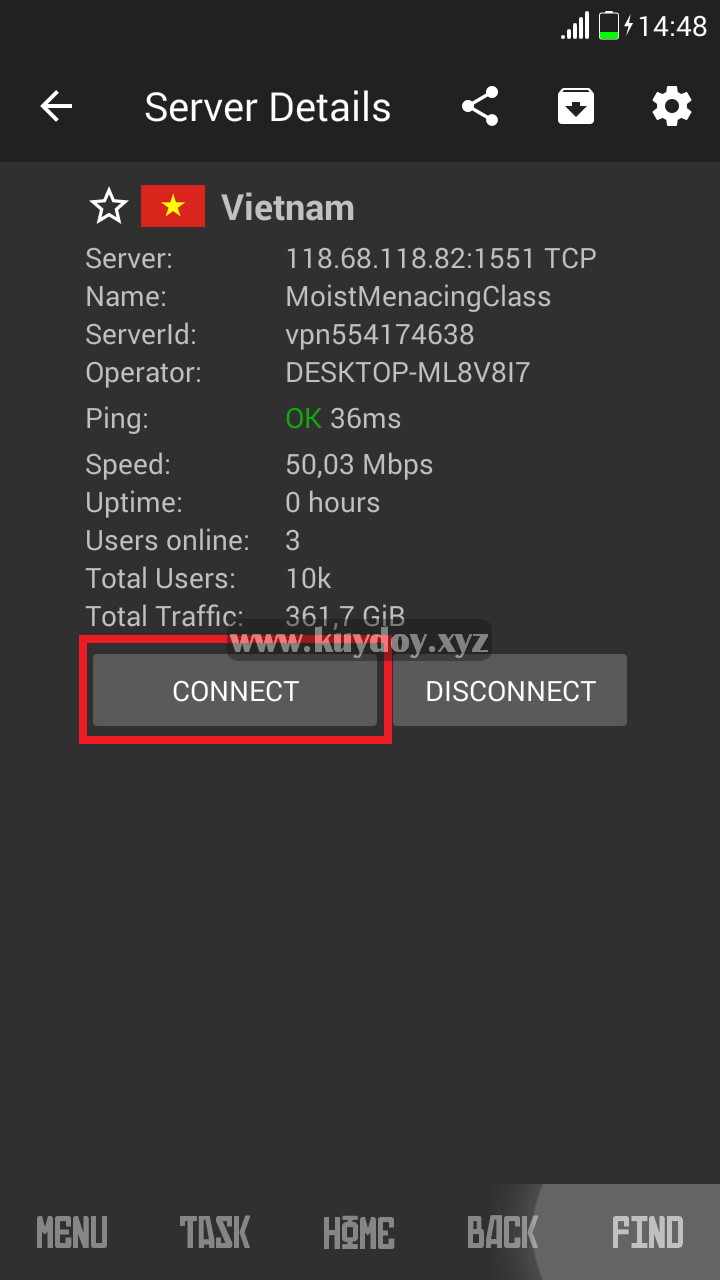Screen dimensions: 720x1280
Task: Tap the Server Details title
Action: 267,107
